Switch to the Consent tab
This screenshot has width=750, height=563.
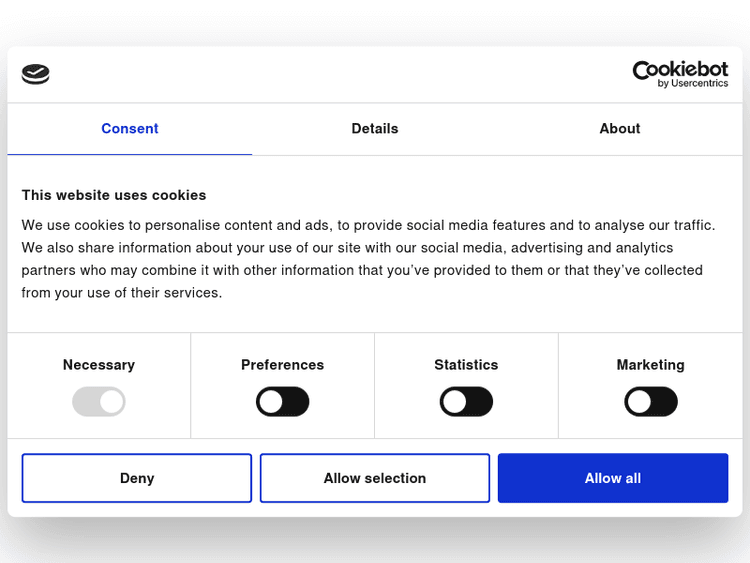pos(130,129)
